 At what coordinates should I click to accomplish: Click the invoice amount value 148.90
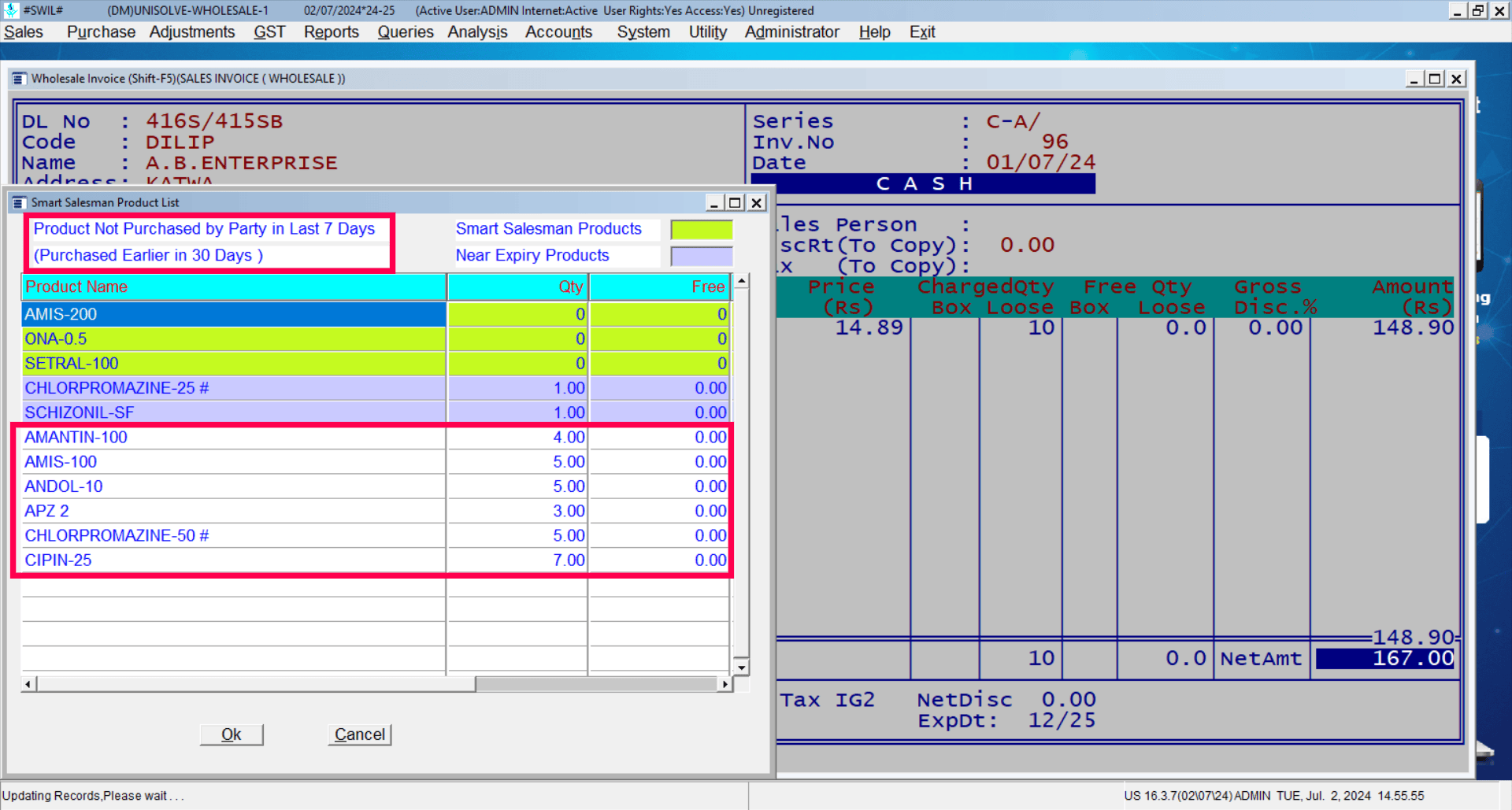click(x=1413, y=327)
